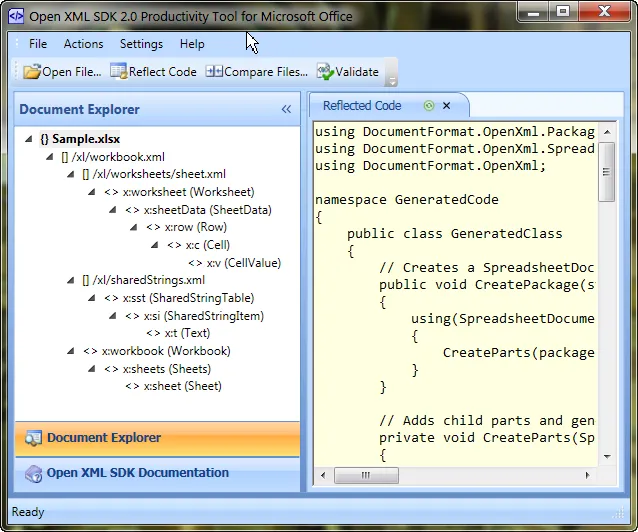Open the File menu
Image resolution: width=638 pixels, height=532 pixels.
38,44
